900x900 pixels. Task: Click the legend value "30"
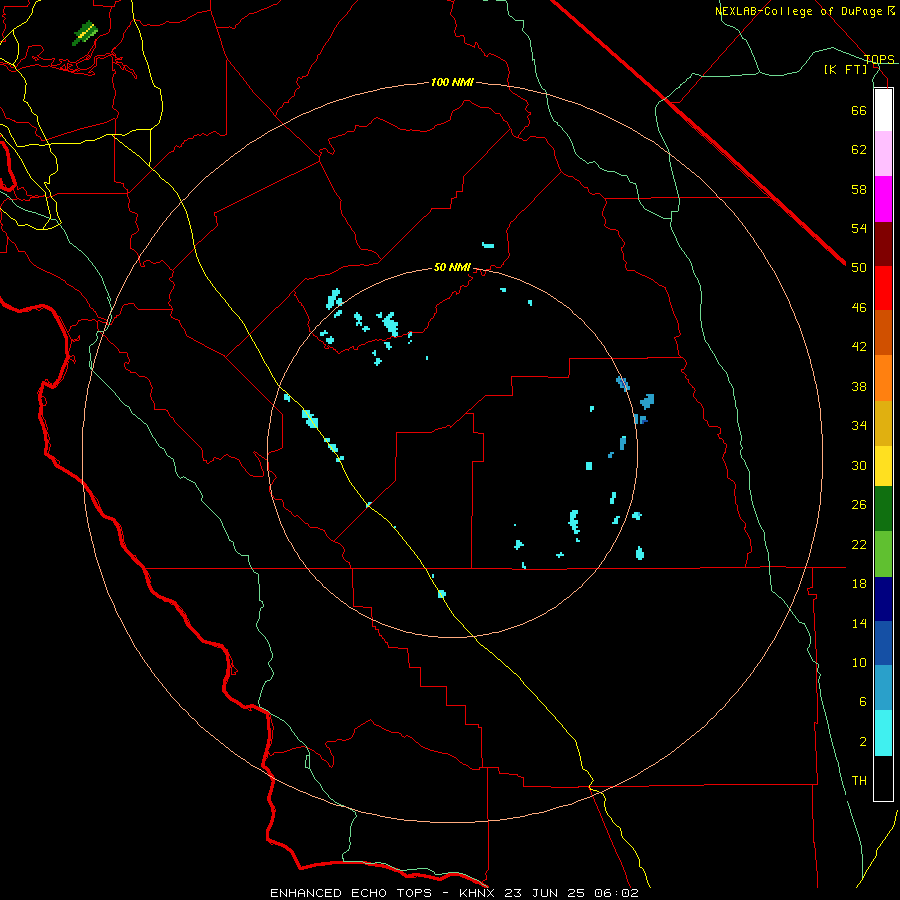click(859, 465)
